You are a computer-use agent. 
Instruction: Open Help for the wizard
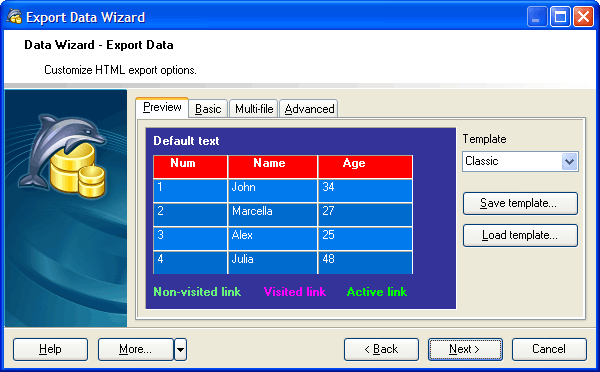coord(50,349)
